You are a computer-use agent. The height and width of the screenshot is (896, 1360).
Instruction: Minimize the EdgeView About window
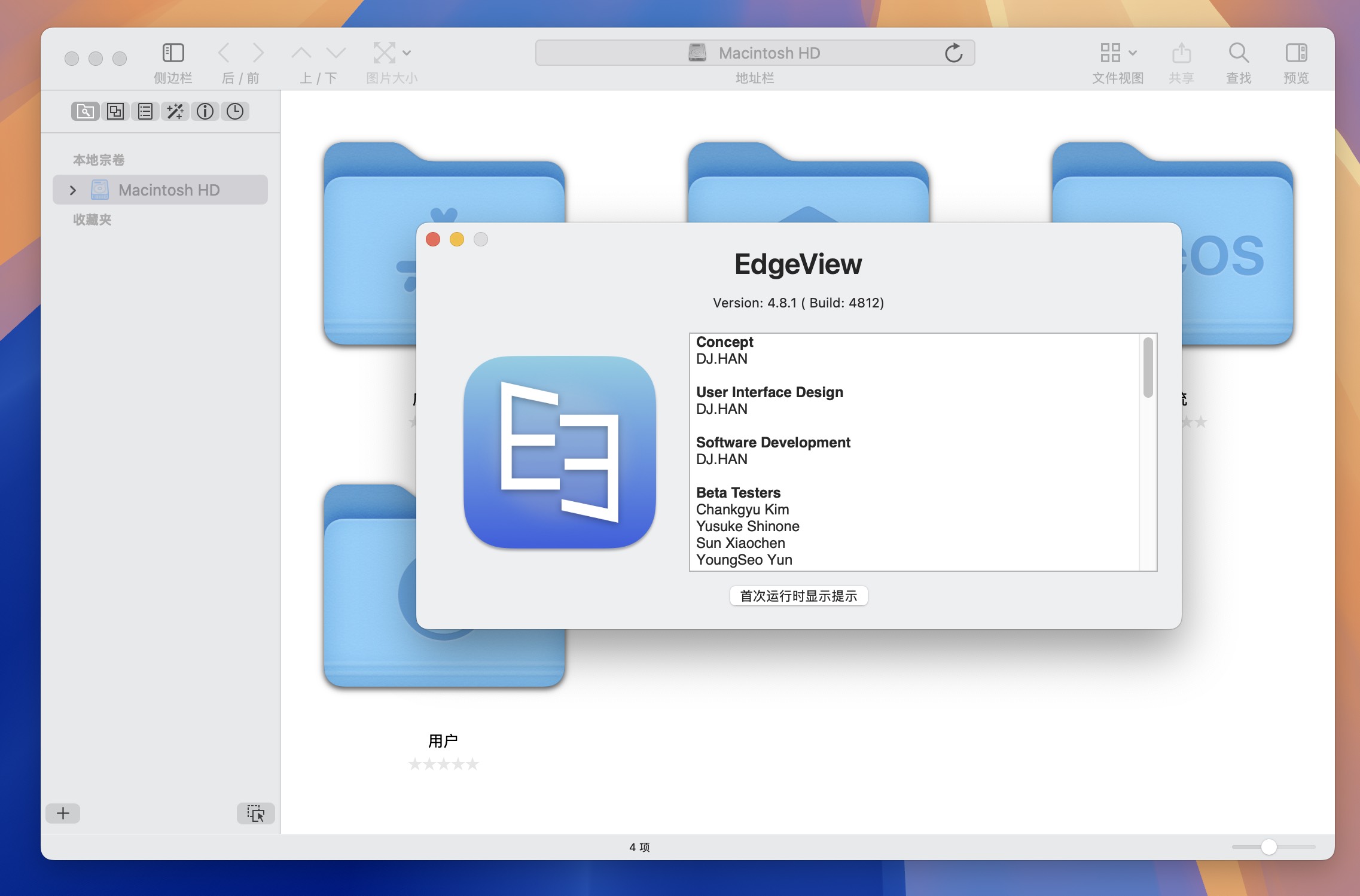[457, 239]
